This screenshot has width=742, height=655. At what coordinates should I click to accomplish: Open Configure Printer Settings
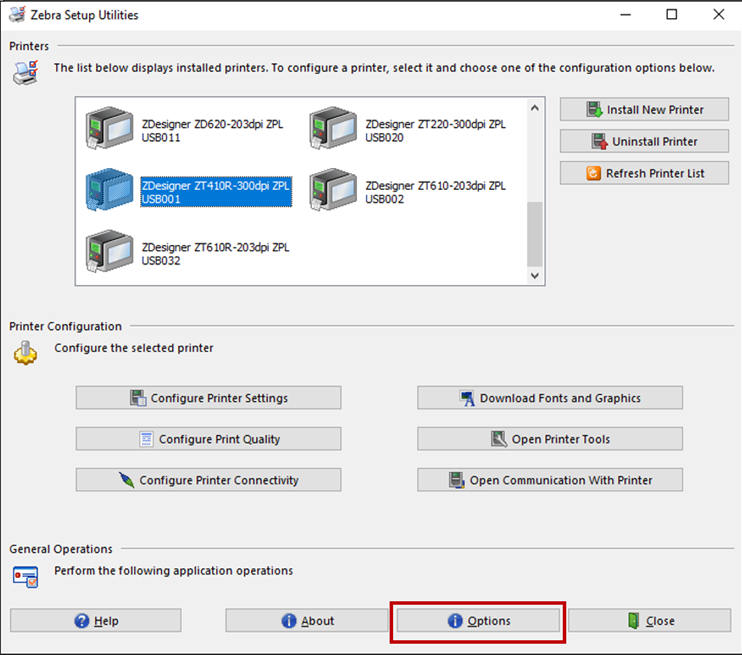tap(208, 398)
